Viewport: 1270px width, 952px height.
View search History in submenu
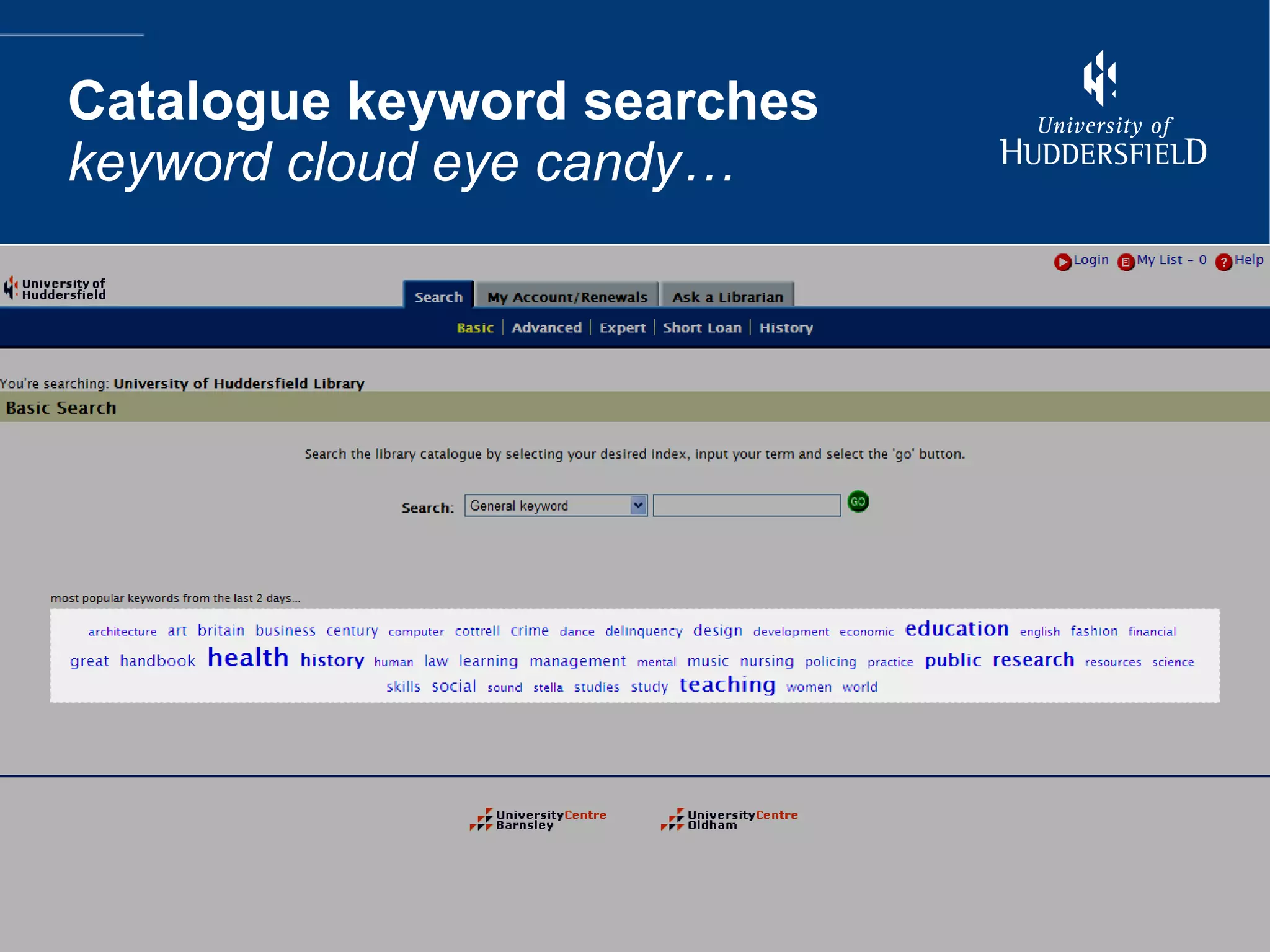coord(786,328)
